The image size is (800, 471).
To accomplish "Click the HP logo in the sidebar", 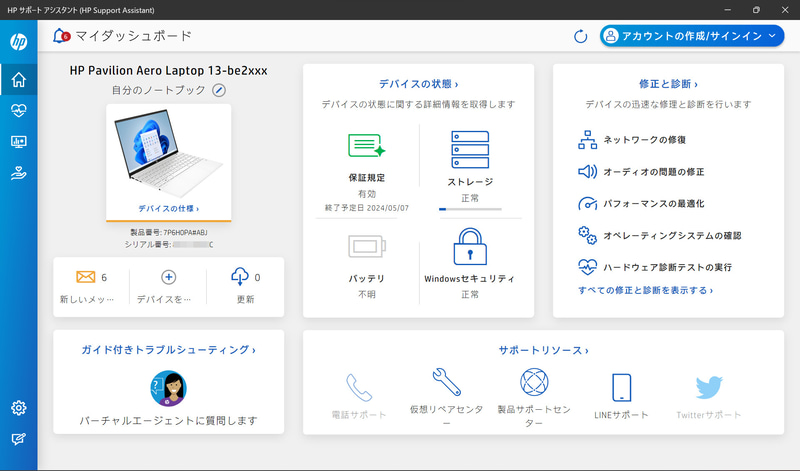I will pyautogui.click(x=19, y=41).
